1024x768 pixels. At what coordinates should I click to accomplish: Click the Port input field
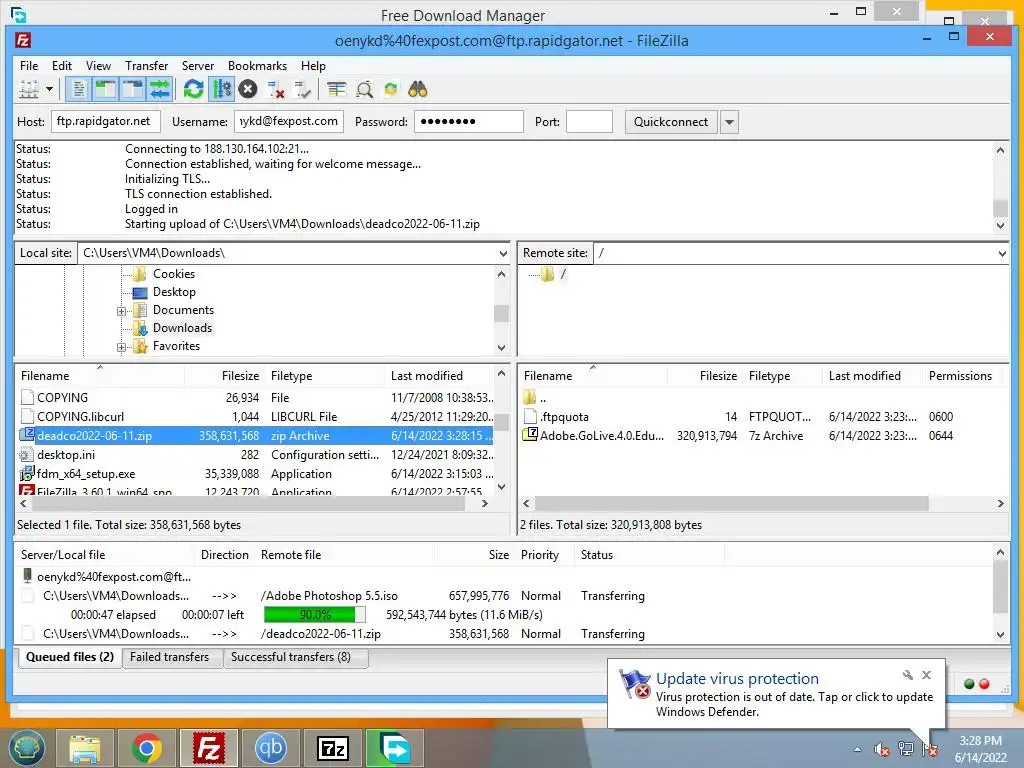coord(589,121)
